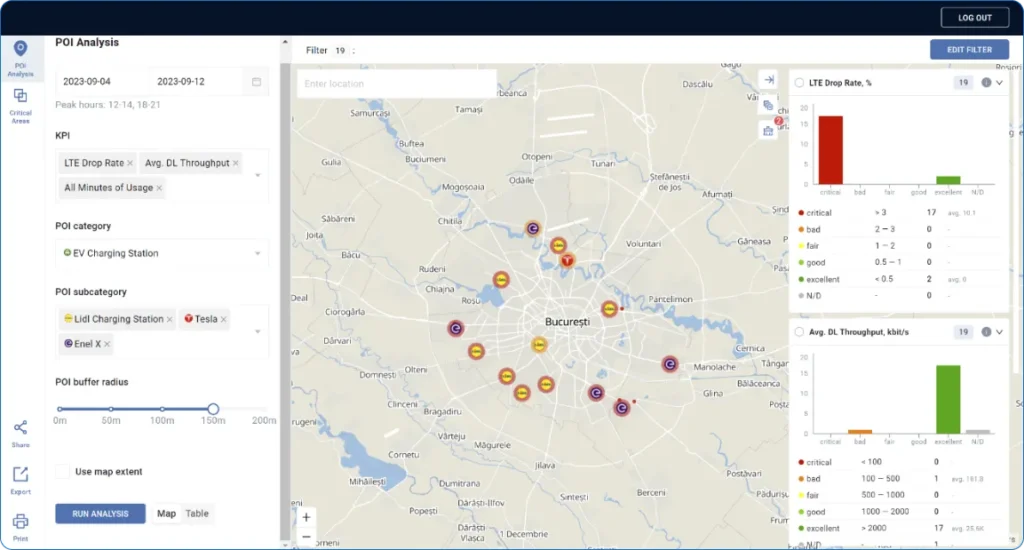Click the Edit Filter button
The width and height of the screenshot is (1024, 550).
point(968,49)
